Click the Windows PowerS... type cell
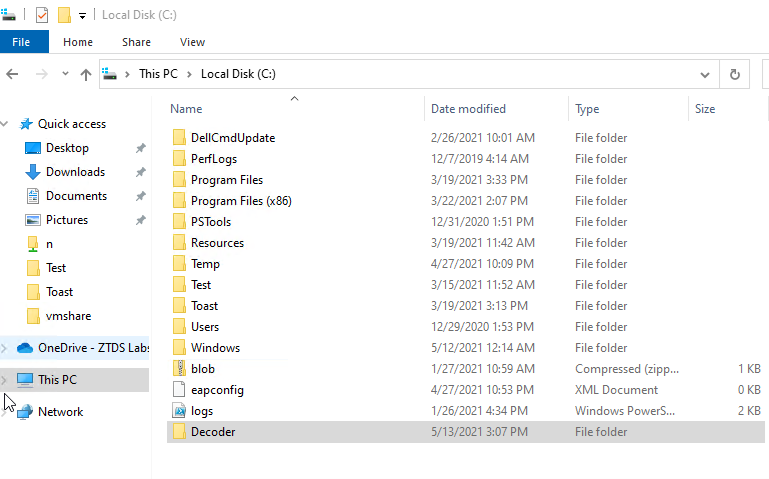 click(x=625, y=411)
